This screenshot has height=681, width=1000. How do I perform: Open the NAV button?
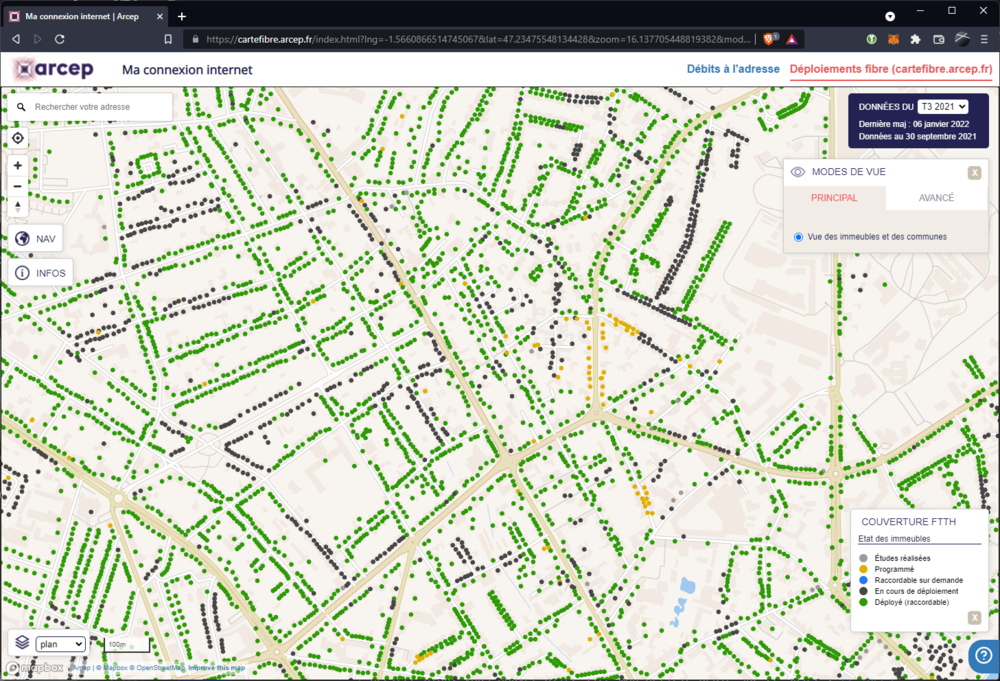[36, 238]
